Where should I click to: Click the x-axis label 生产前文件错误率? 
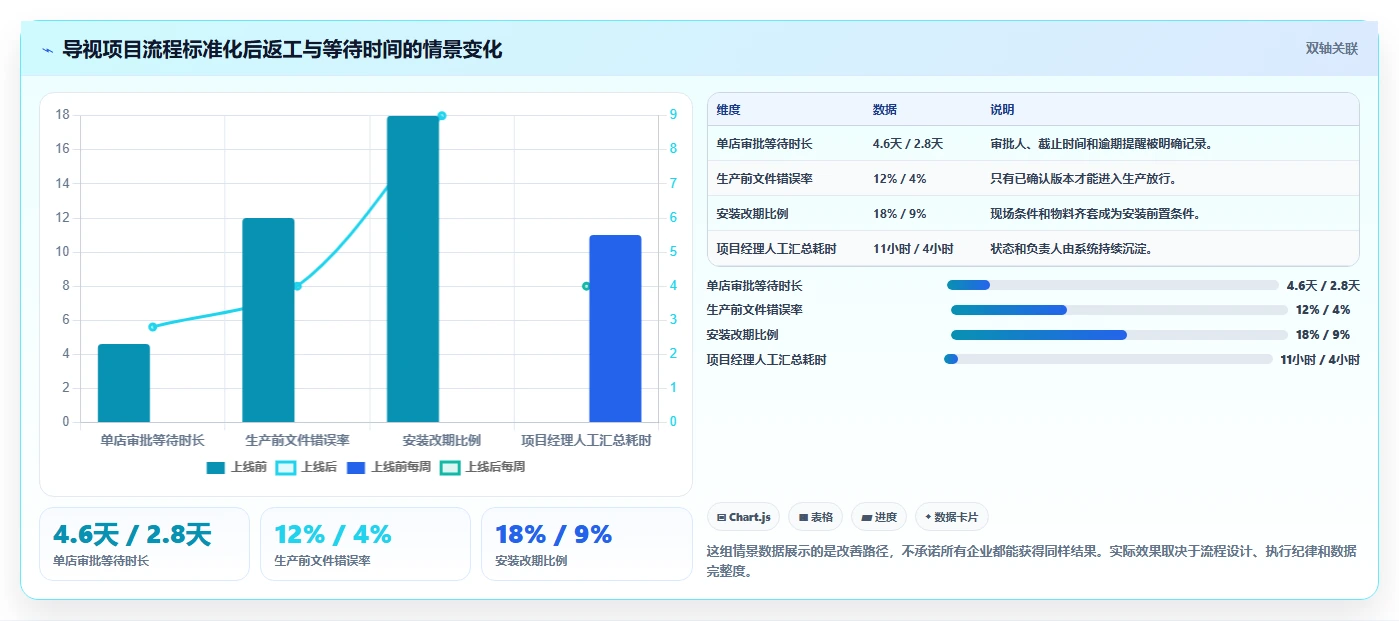click(297, 440)
